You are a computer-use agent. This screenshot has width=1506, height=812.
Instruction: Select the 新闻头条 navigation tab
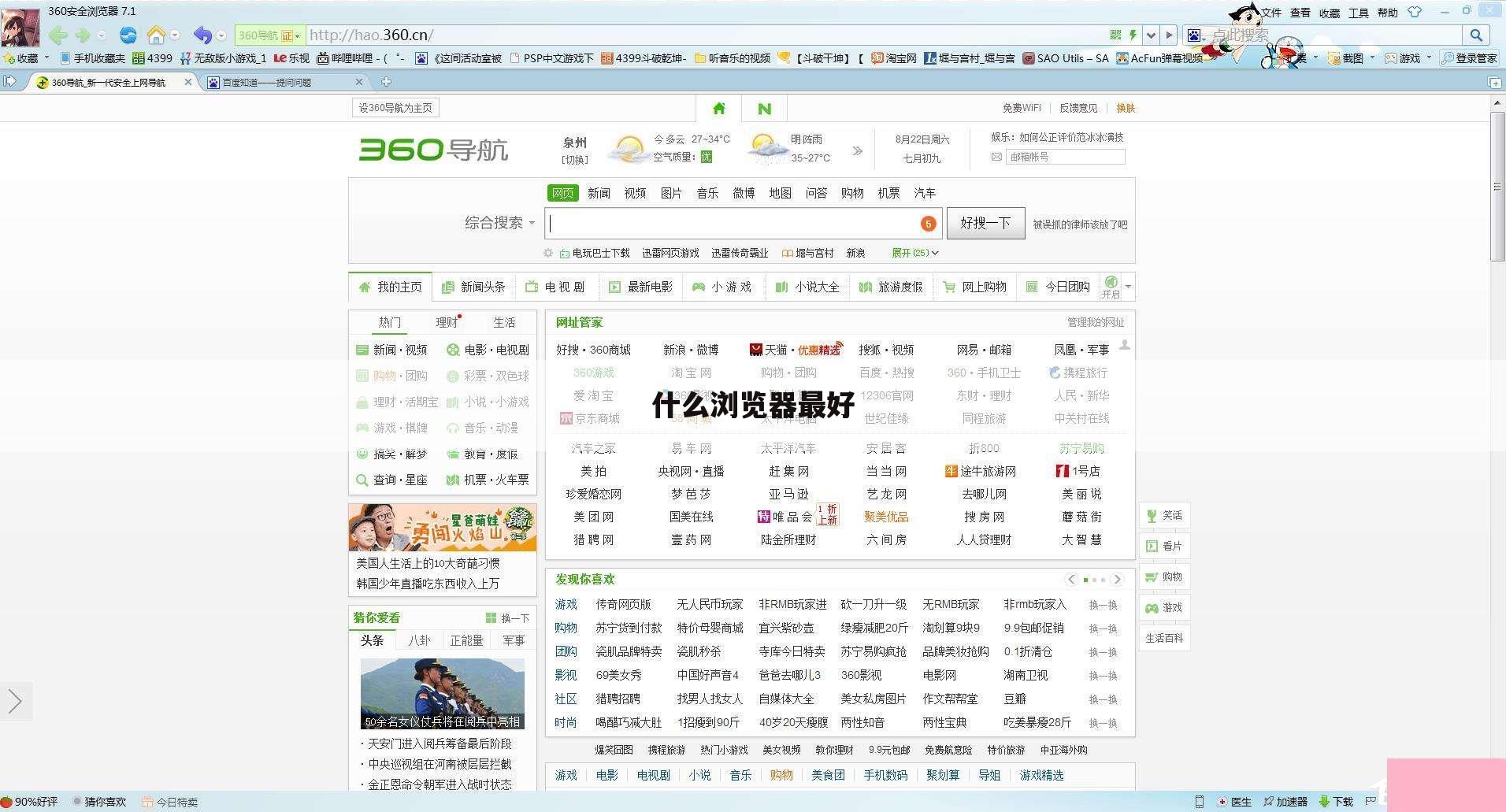(x=473, y=287)
